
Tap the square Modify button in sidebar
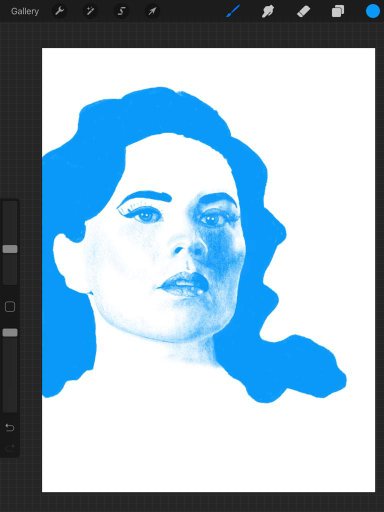point(10,307)
